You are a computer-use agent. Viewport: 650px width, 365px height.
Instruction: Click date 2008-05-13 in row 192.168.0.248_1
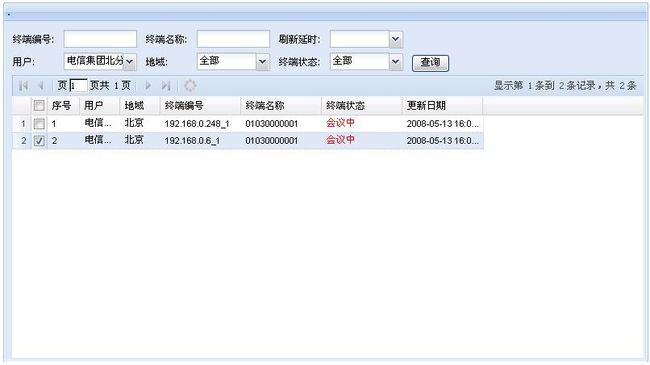pyautogui.click(x=442, y=124)
